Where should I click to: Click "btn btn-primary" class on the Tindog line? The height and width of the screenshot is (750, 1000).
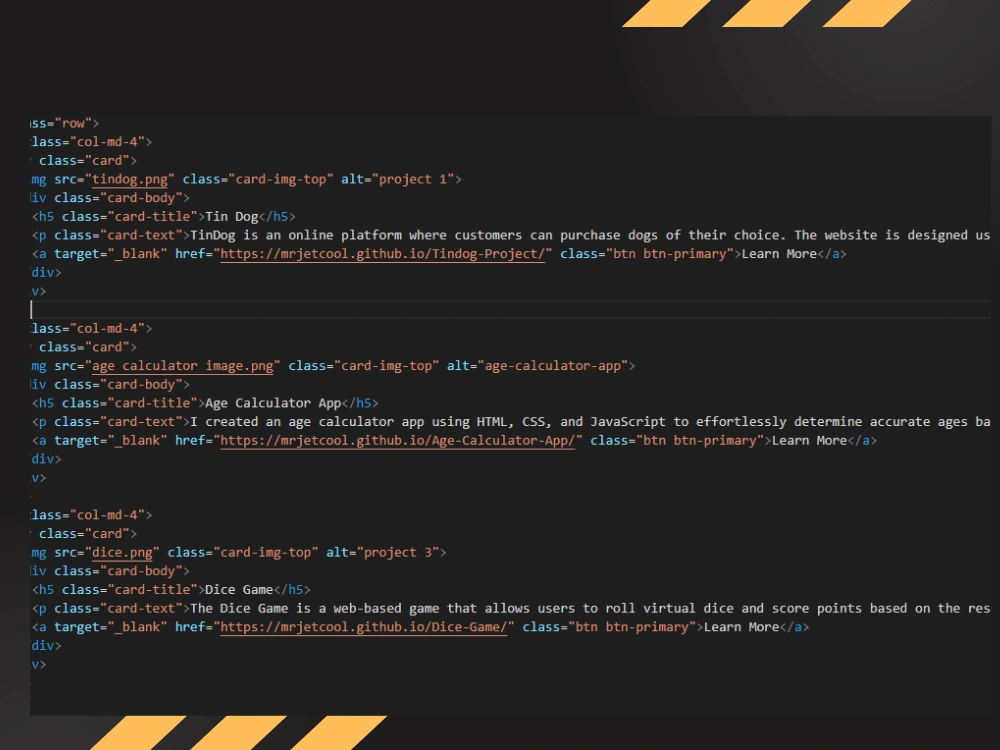669,254
